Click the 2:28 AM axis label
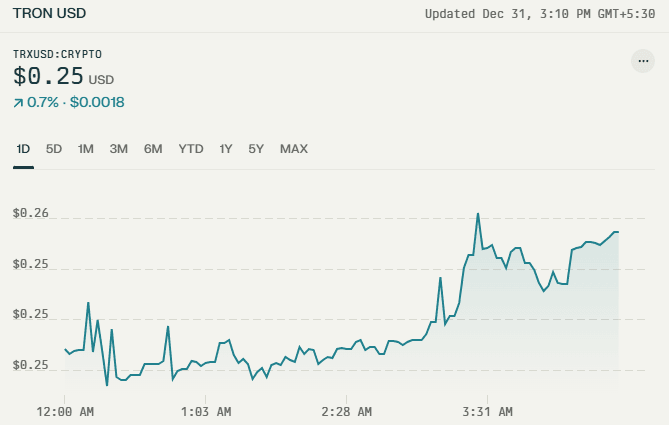Image resolution: width=669 pixels, height=425 pixels. (346, 412)
